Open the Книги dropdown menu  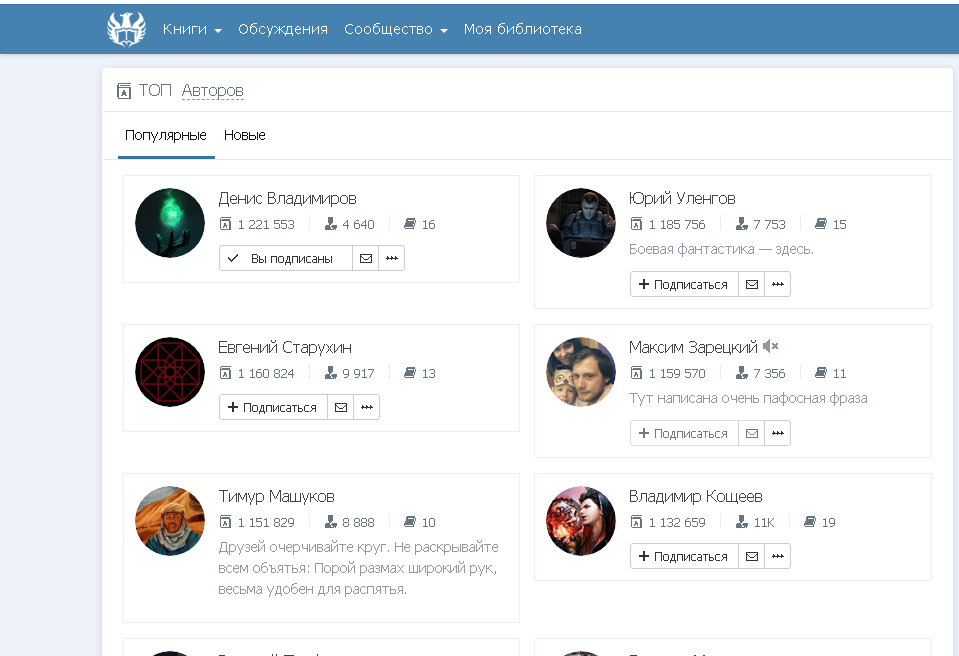(x=192, y=29)
